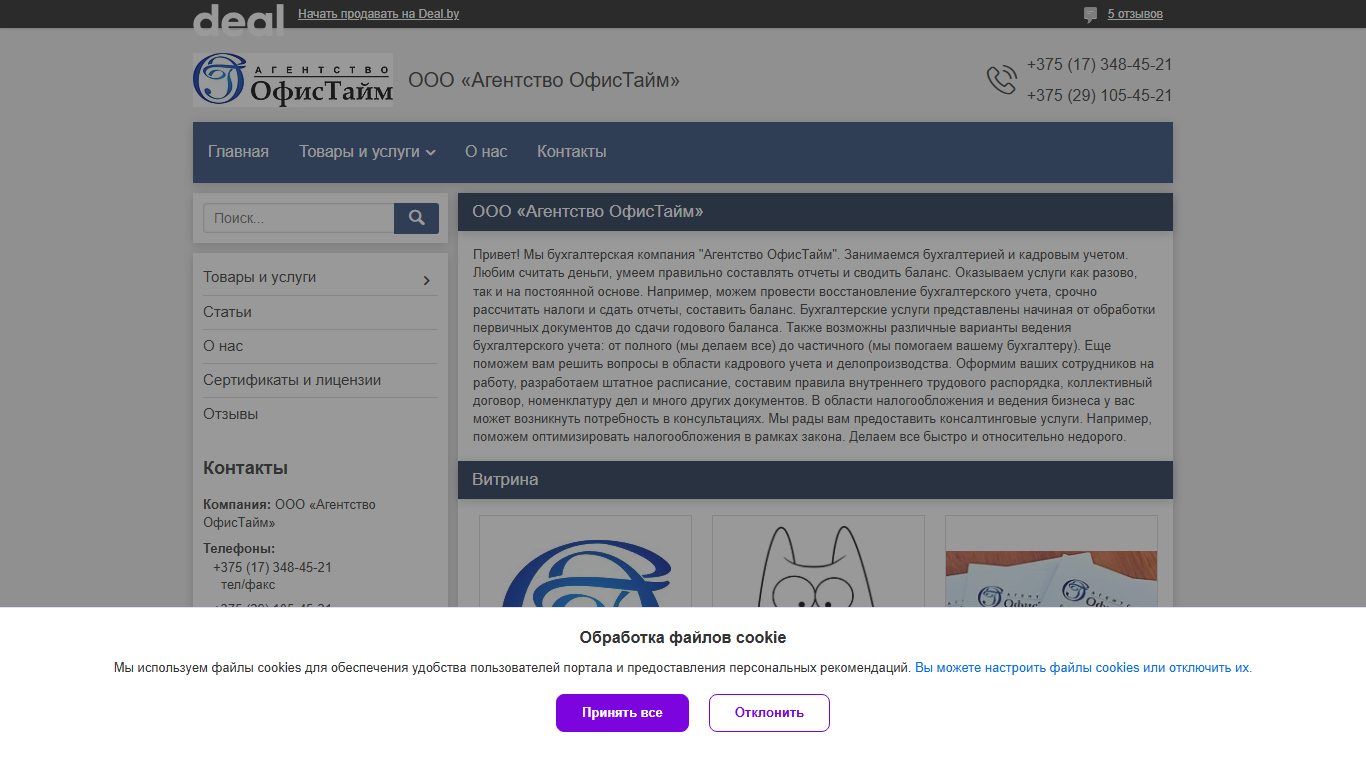Open first showcase item with blue logo

(x=585, y=561)
